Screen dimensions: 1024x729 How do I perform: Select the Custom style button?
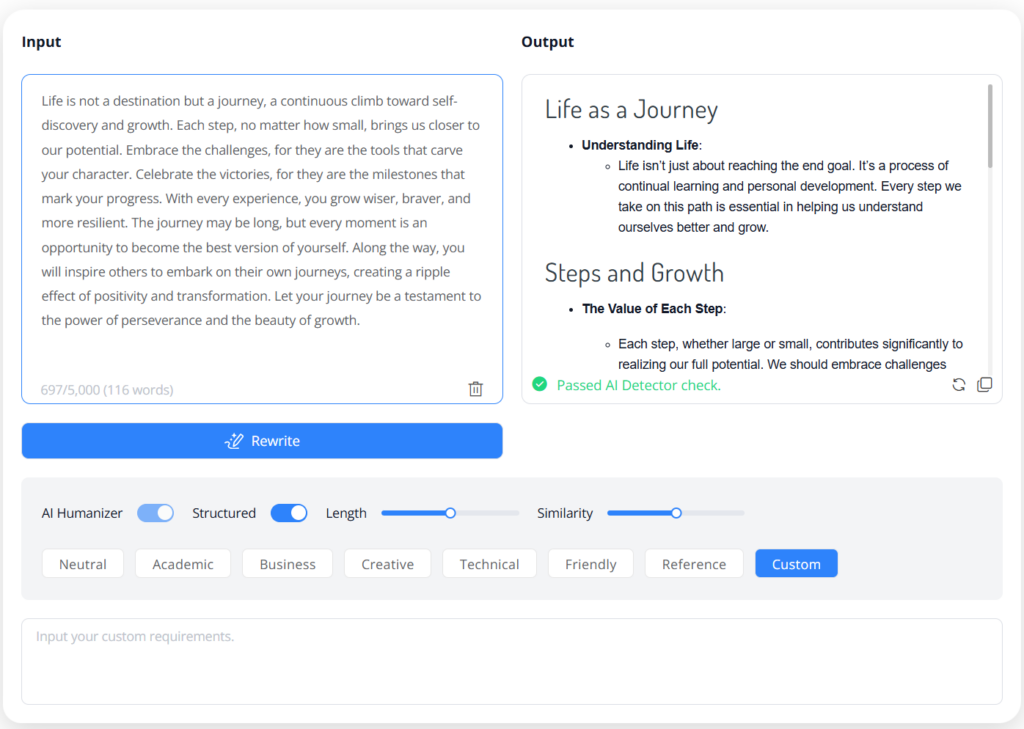pyautogui.click(x=796, y=564)
